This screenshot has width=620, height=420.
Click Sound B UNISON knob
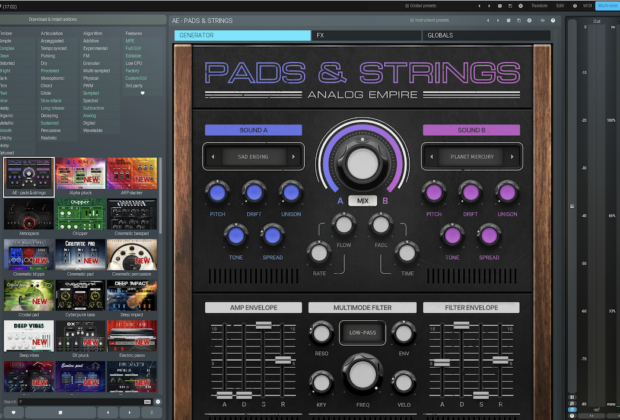coord(507,193)
